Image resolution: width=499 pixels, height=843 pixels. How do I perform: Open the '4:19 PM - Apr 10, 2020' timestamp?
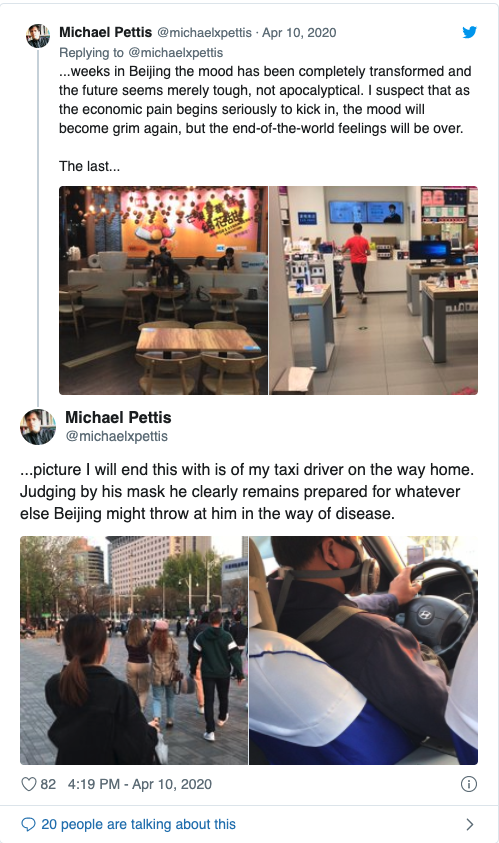pyautogui.click(x=140, y=784)
